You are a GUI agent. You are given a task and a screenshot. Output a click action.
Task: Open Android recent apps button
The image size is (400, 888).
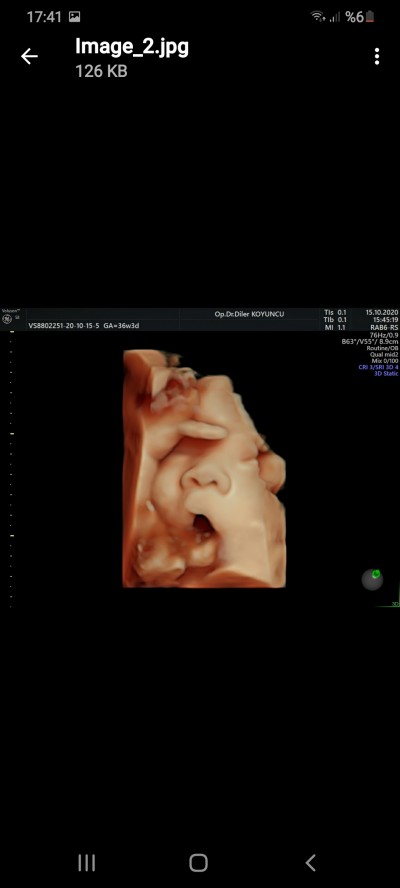[86, 863]
